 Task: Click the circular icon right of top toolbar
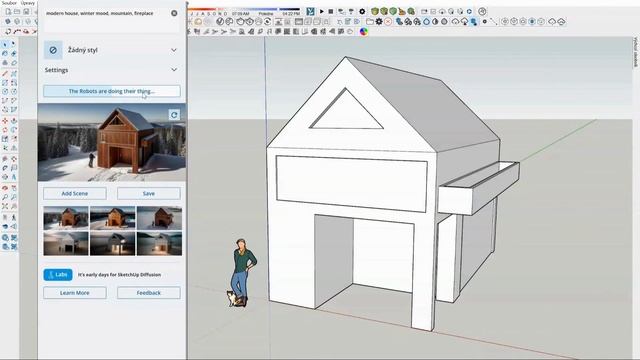pyautogui.click(x=482, y=11)
